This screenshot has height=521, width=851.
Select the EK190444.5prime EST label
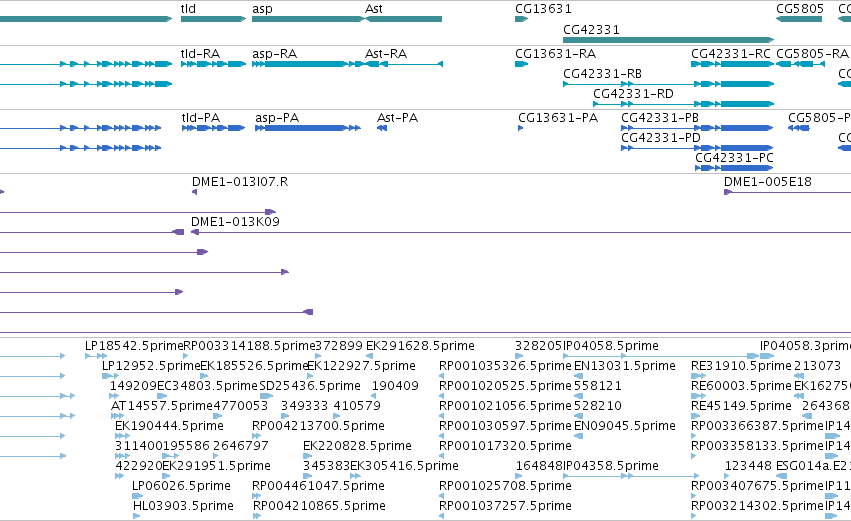(169, 426)
